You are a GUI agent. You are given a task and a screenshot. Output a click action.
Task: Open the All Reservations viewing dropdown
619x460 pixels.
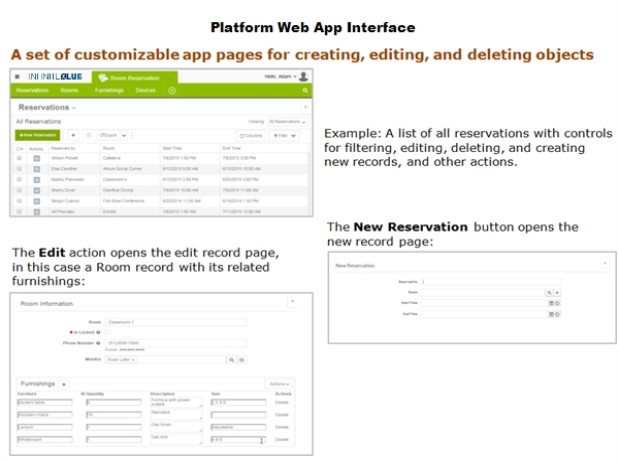coord(283,120)
